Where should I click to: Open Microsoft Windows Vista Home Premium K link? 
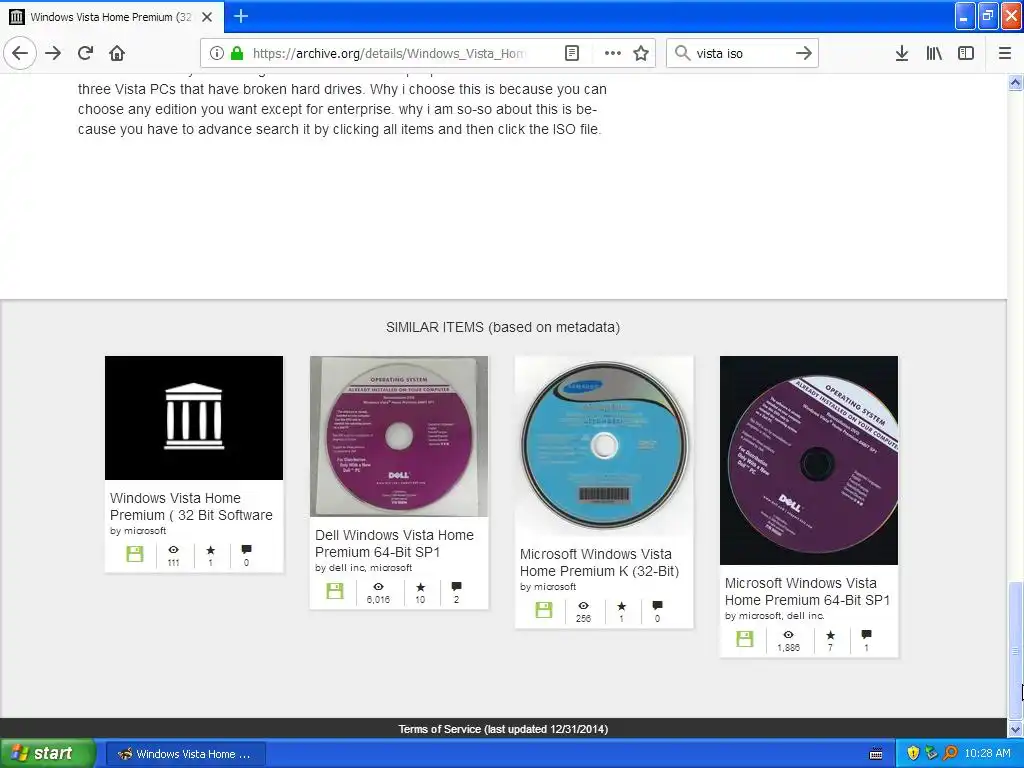(x=600, y=562)
